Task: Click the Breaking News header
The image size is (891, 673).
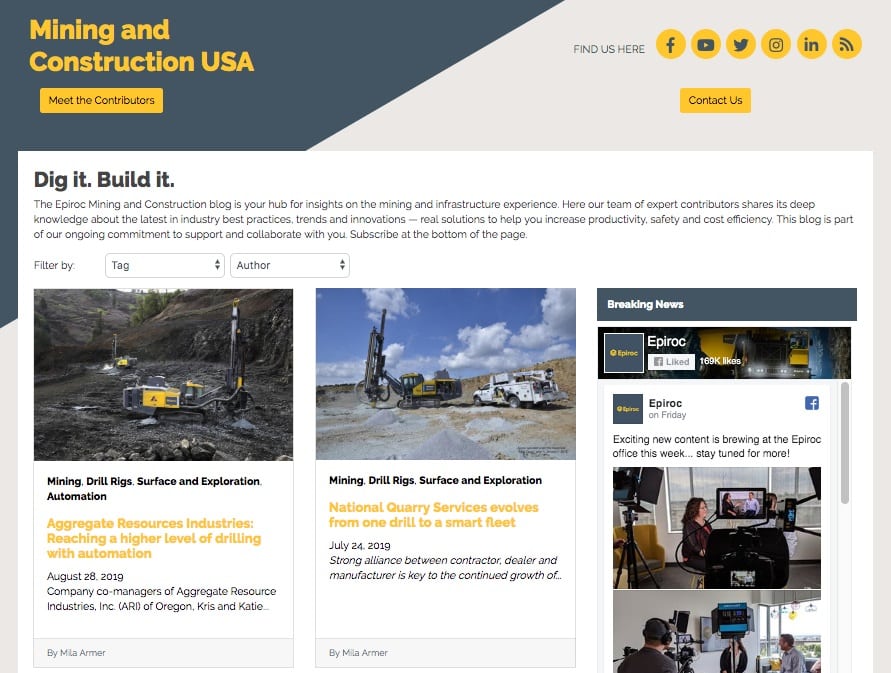Action: [727, 305]
